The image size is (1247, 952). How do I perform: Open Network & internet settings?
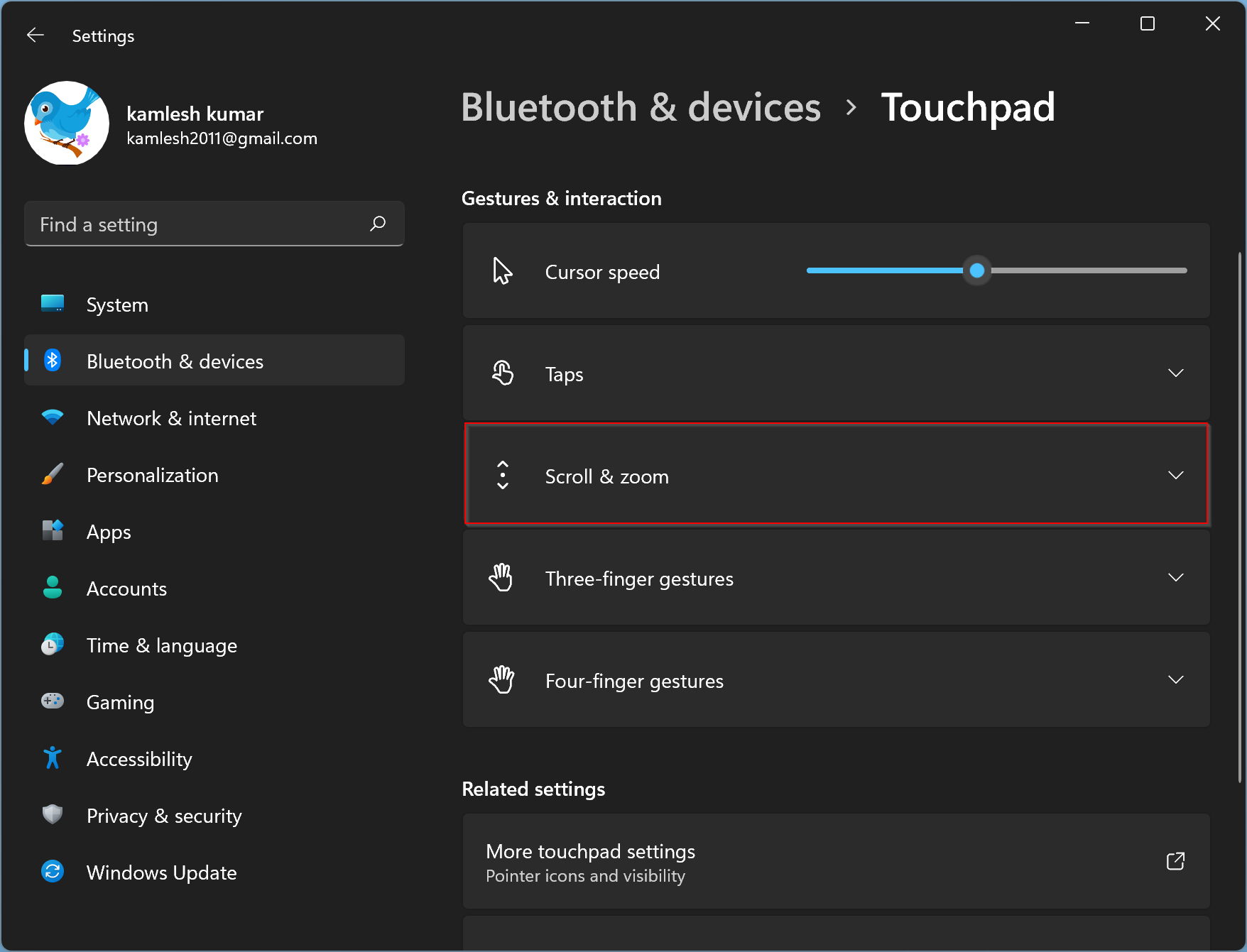214,418
